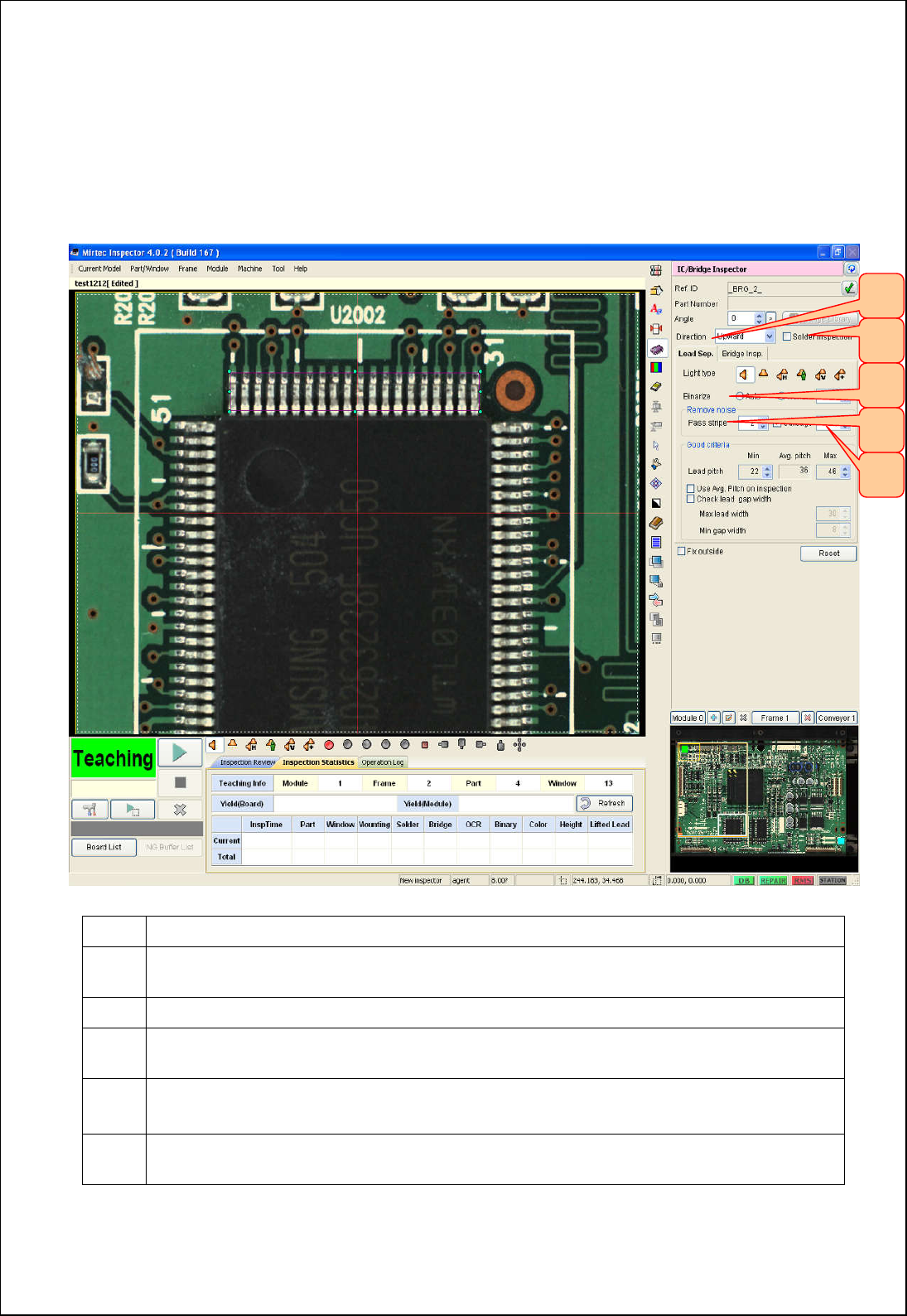Viewport: 907px width, 1316px height.
Task: Click the blue list lines icon in toolbar
Action: point(656,542)
